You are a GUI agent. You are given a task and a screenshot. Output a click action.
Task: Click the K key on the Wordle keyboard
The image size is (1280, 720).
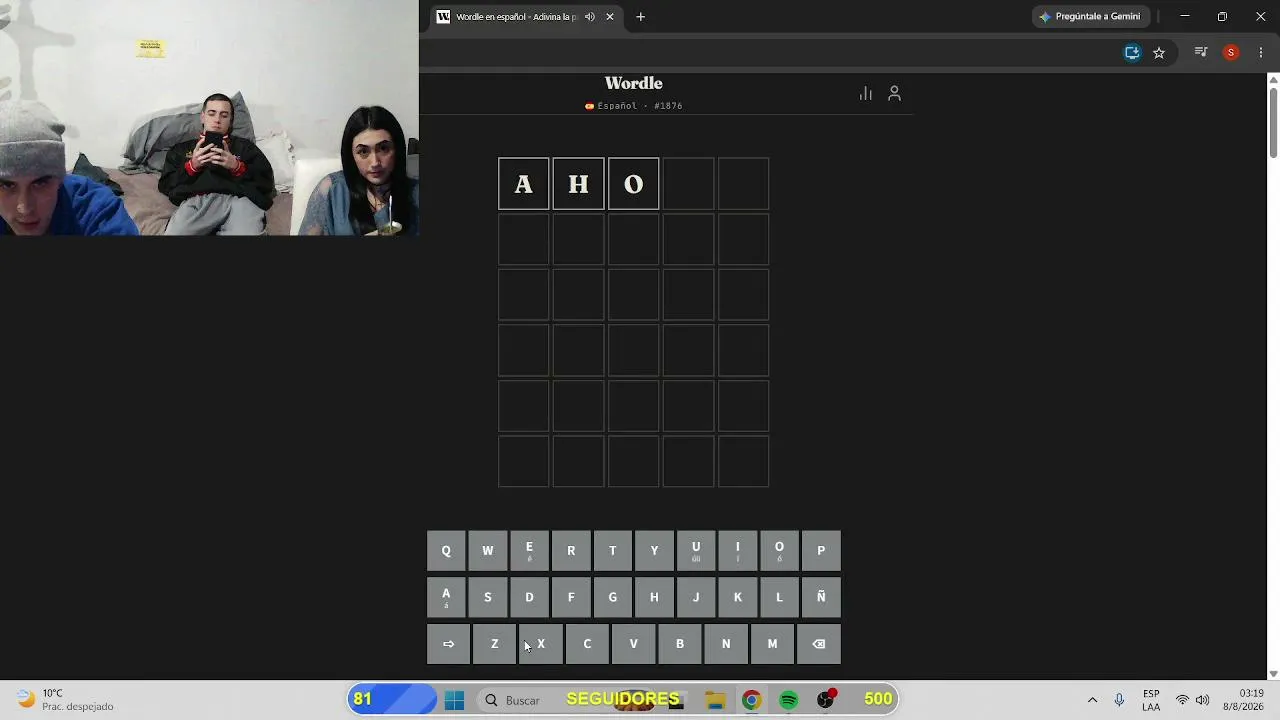738,597
